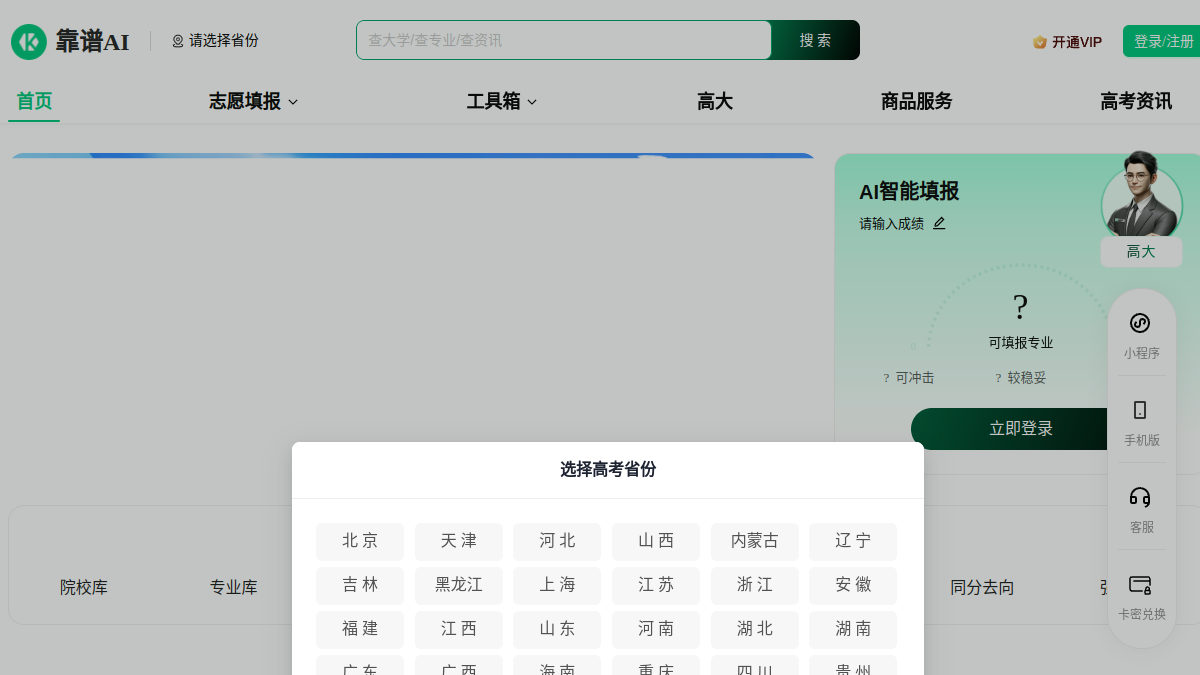The image size is (1200, 675).
Task: Open the 小程序 mini-program icon
Action: pos(1140,323)
